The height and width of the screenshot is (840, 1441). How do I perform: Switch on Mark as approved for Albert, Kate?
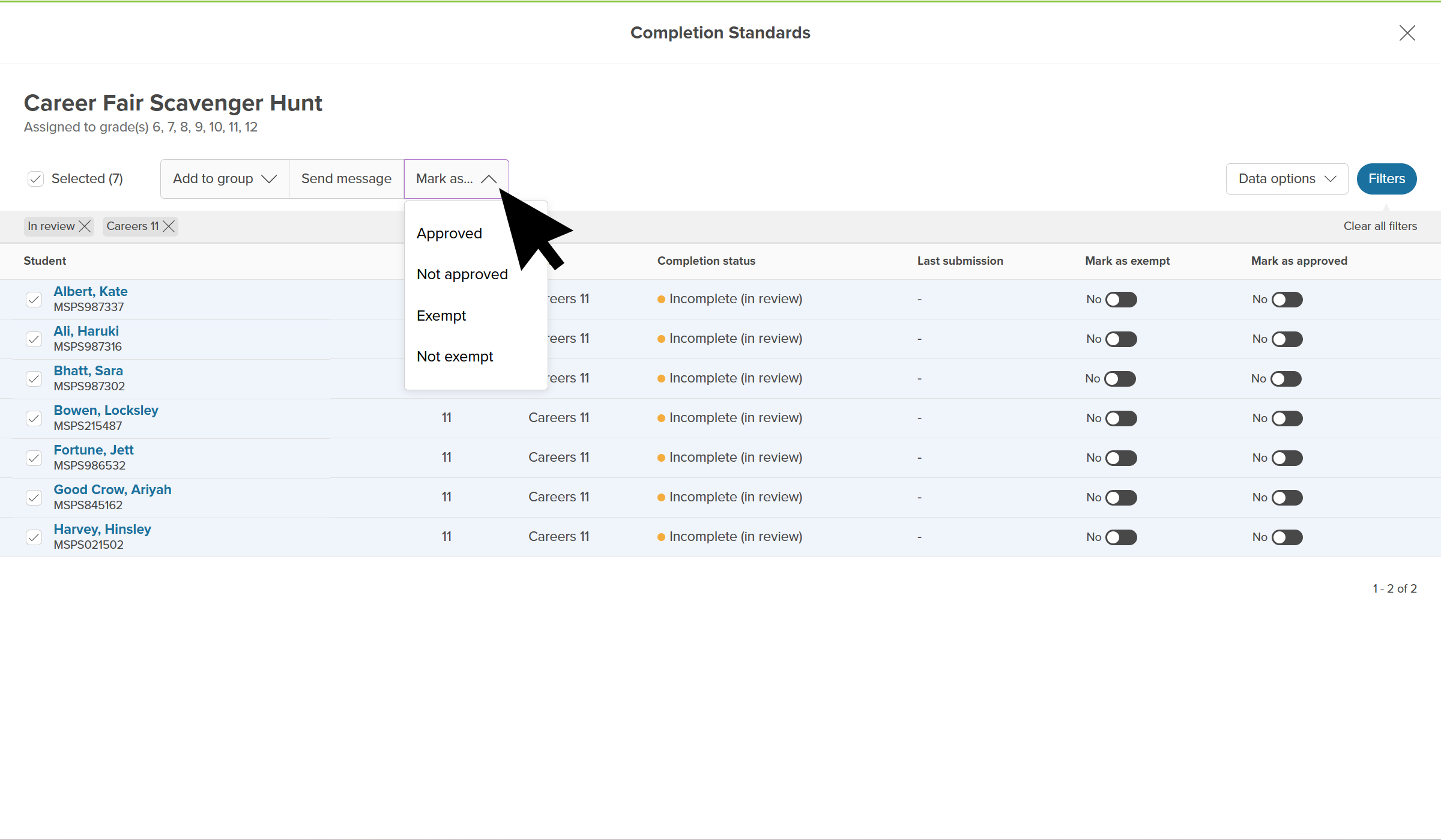click(x=1287, y=300)
